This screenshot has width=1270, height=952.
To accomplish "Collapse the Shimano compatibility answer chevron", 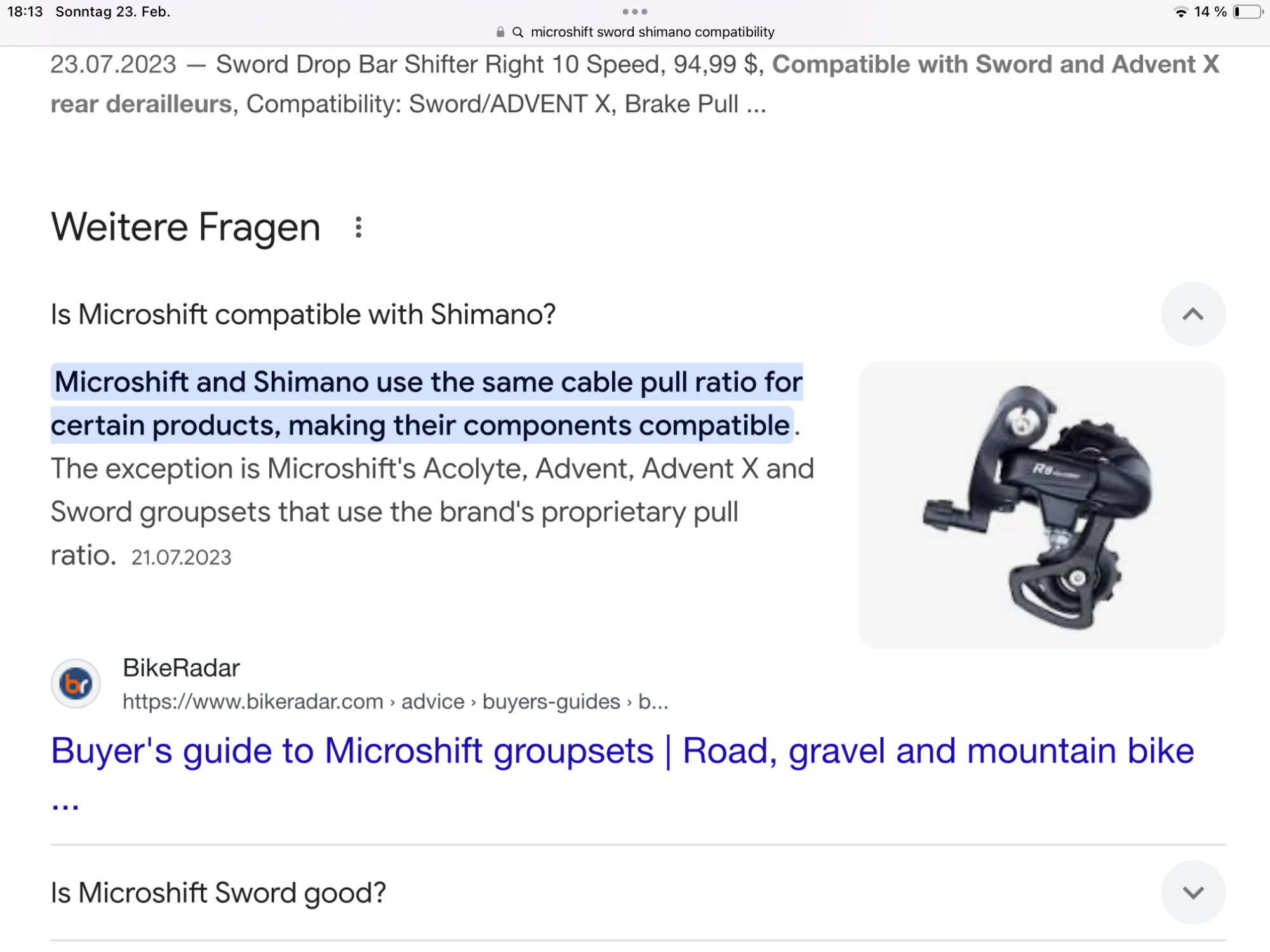I will (x=1193, y=314).
